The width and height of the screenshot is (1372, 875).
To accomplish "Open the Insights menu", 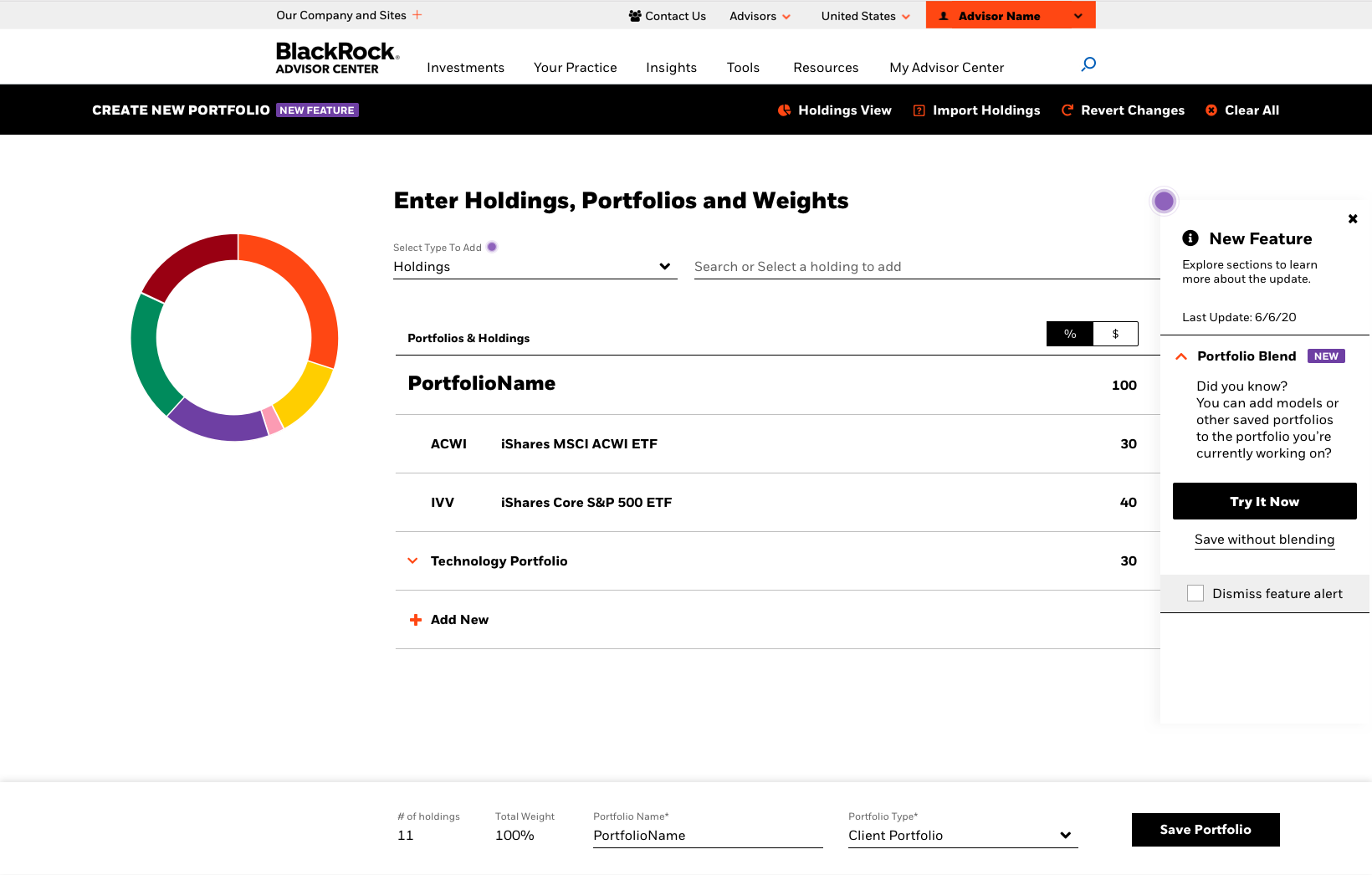I will (671, 68).
